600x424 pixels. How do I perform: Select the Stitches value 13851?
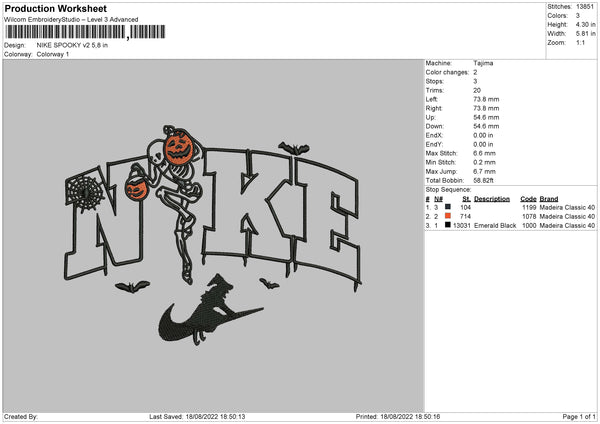[x=585, y=7]
